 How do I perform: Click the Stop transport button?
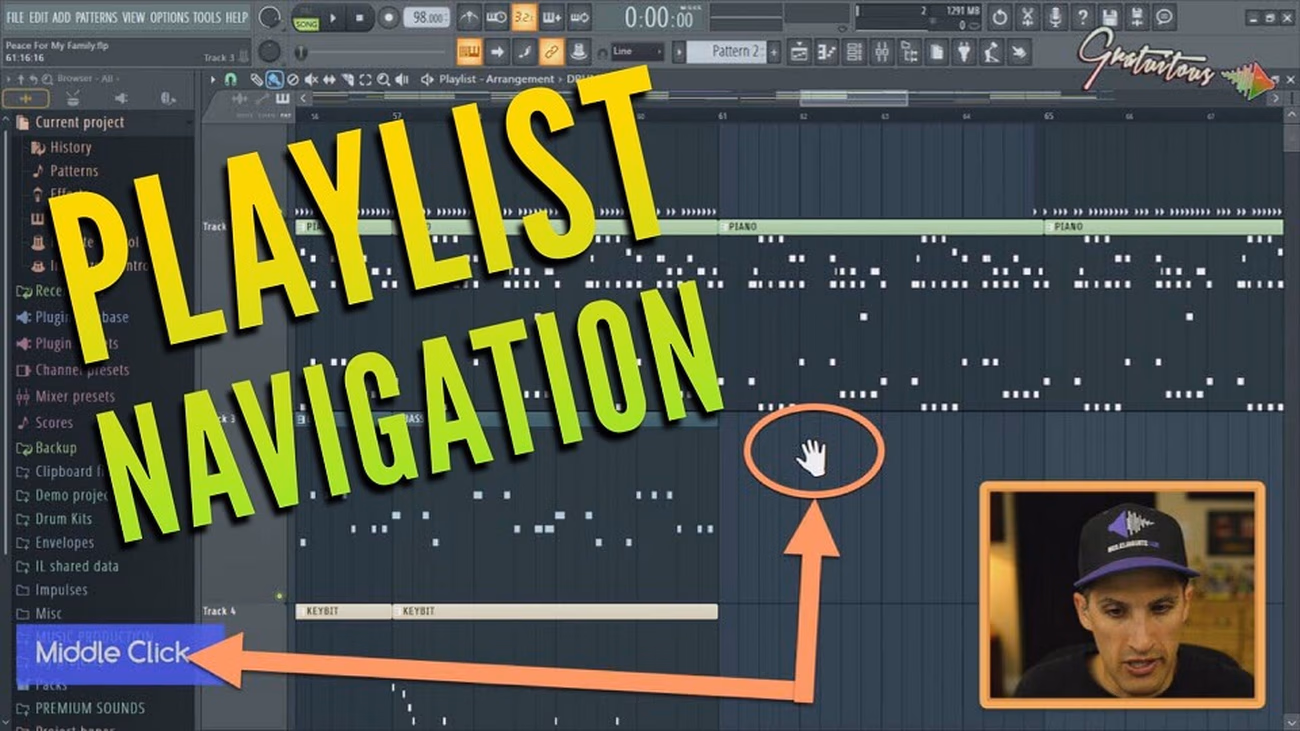point(360,18)
